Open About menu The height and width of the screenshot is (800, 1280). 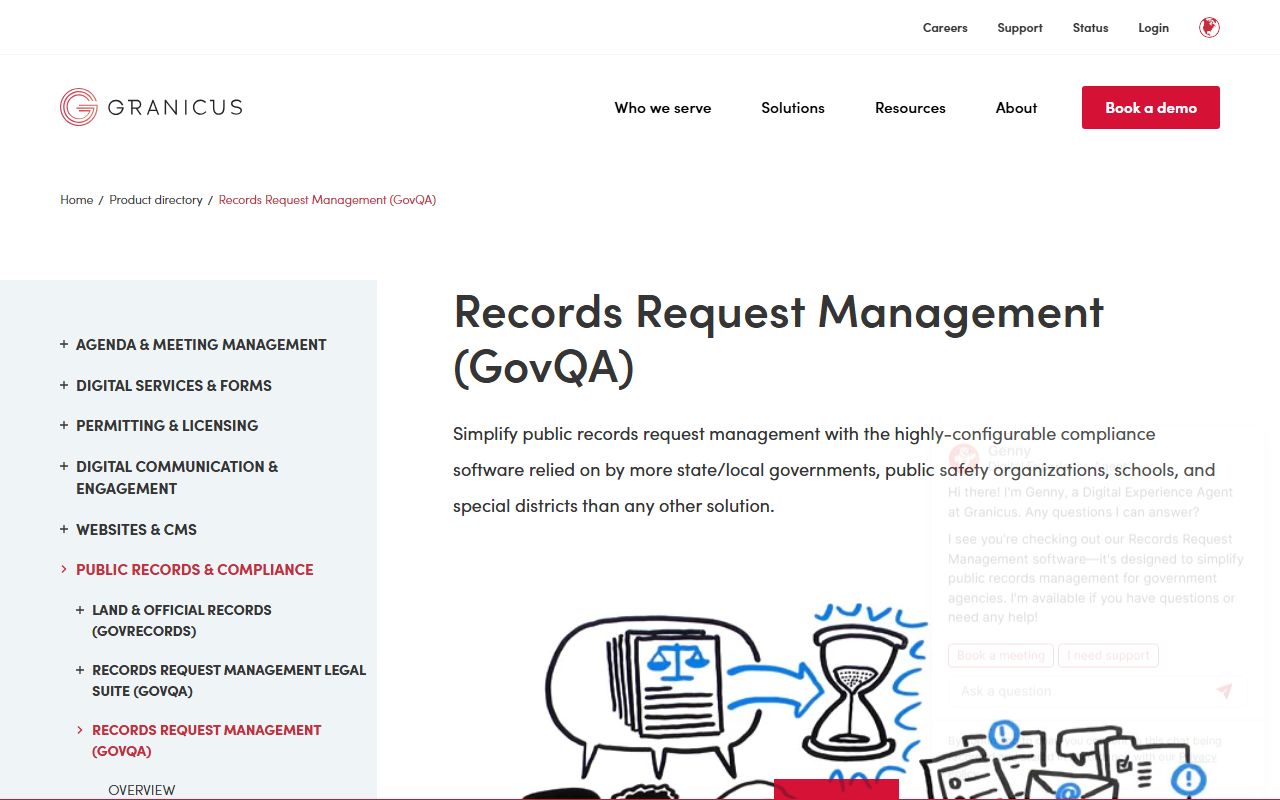click(1016, 108)
